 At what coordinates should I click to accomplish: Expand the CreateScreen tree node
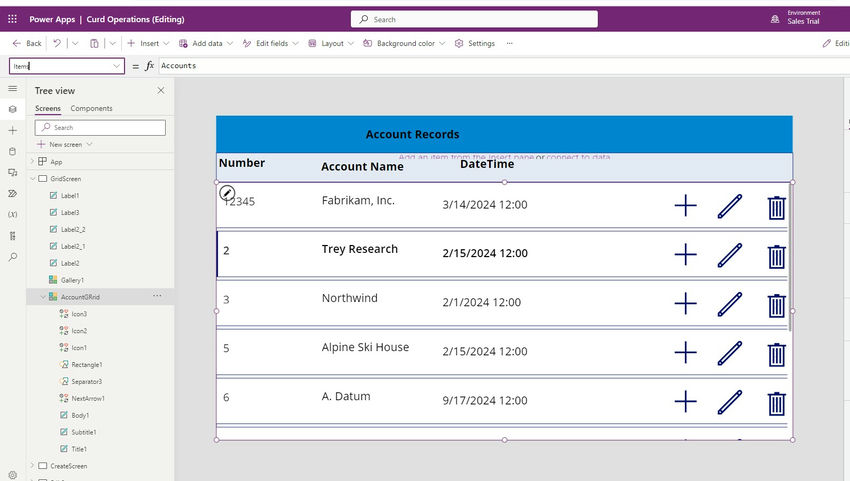pos(32,466)
